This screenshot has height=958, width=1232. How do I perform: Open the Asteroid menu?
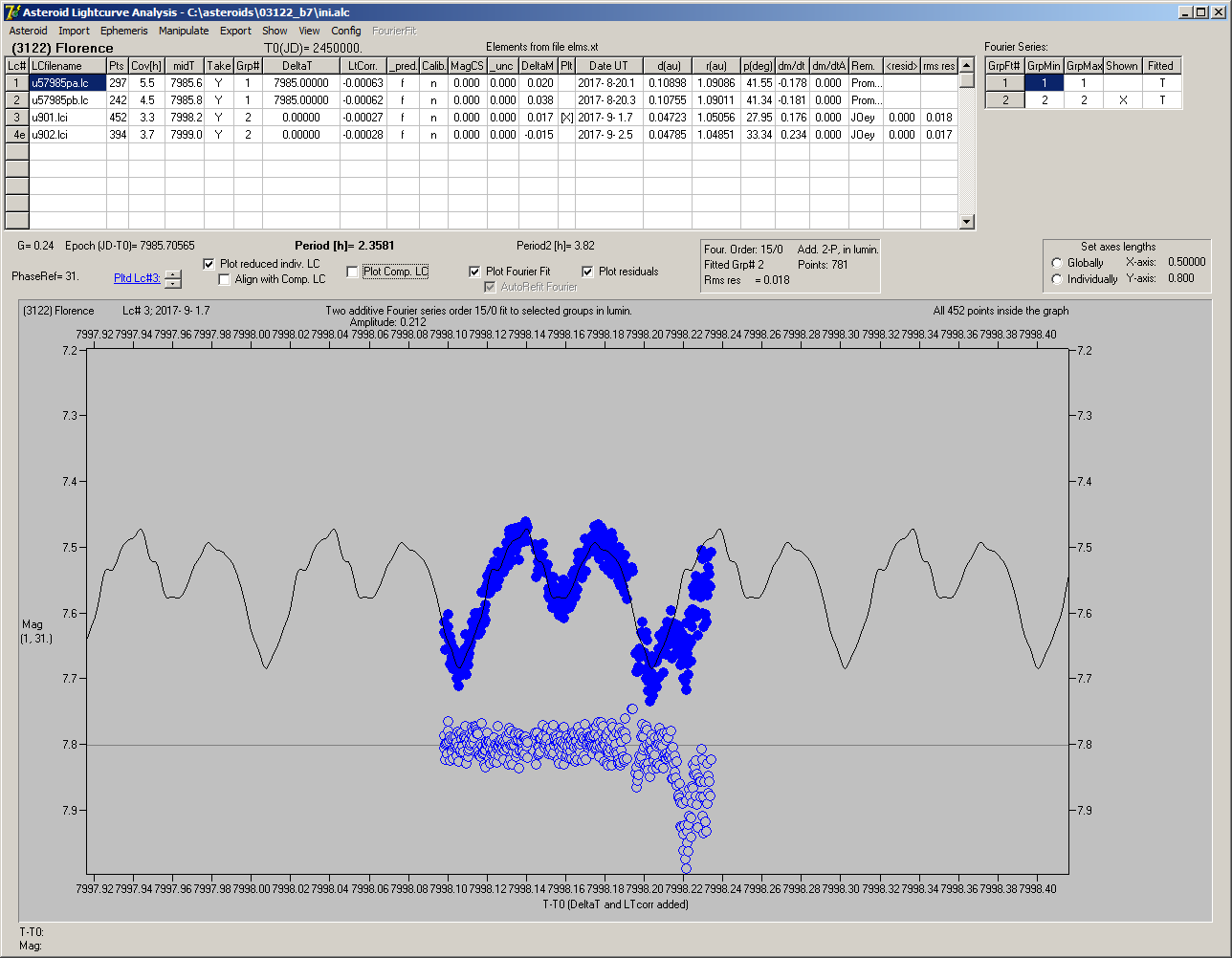[28, 31]
